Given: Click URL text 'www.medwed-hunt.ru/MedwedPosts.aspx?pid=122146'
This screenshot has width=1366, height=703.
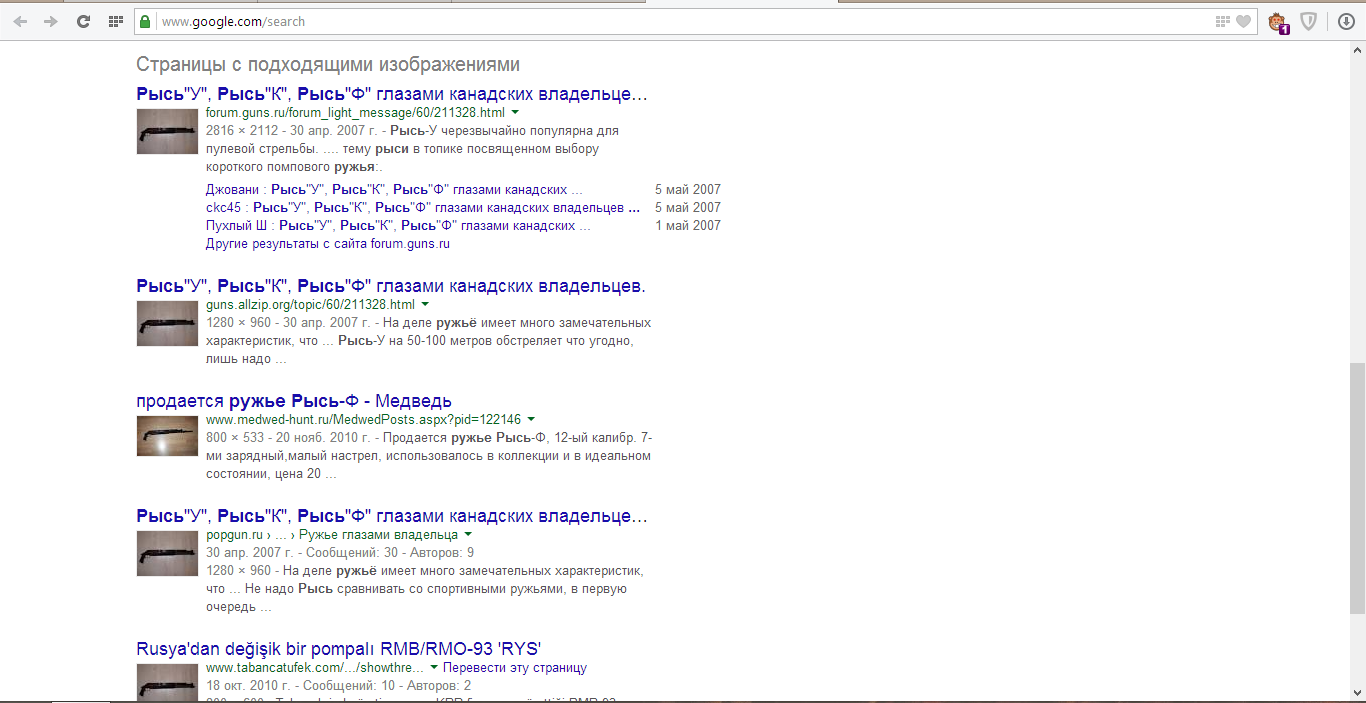Looking at the screenshot, I should (x=363, y=420).
